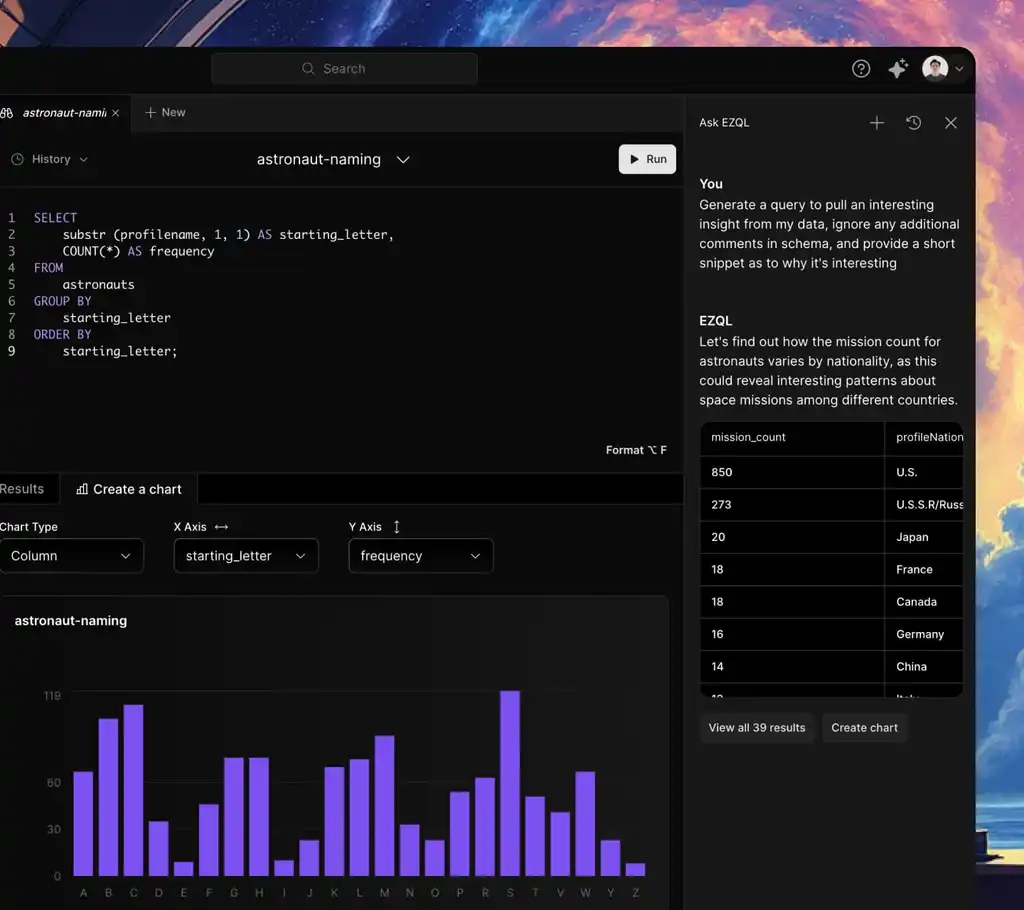The image size is (1024, 910).
Task: Open EZQL chat history via the clock icon
Action: (913, 122)
